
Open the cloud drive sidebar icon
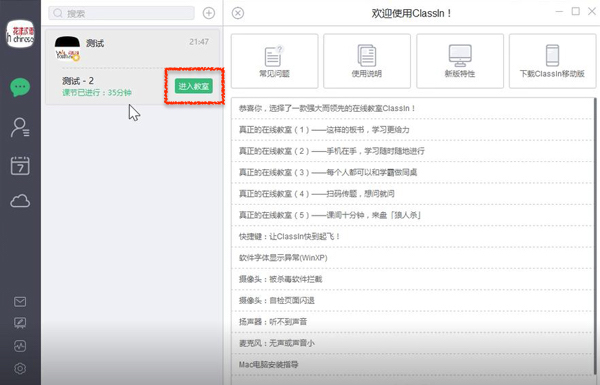coord(20,201)
